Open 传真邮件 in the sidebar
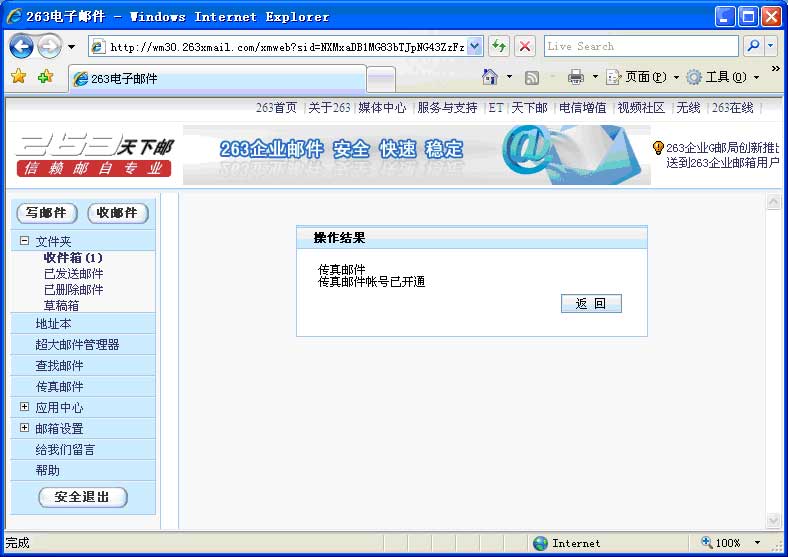 pyautogui.click(x=59, y=387)
